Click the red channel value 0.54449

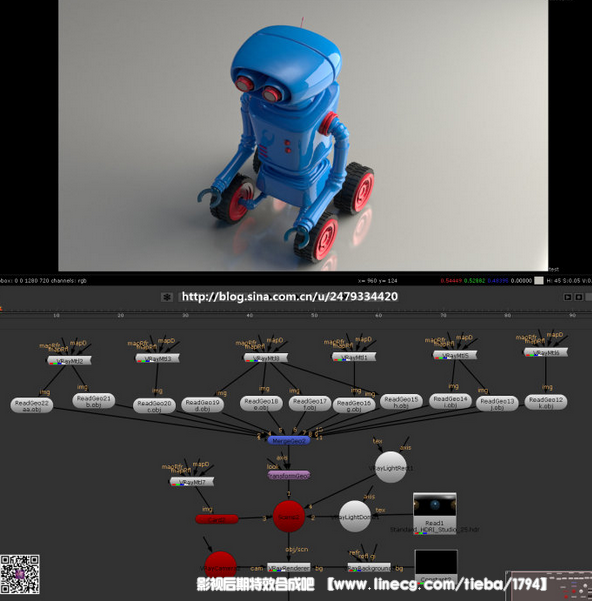click(451, 281)
